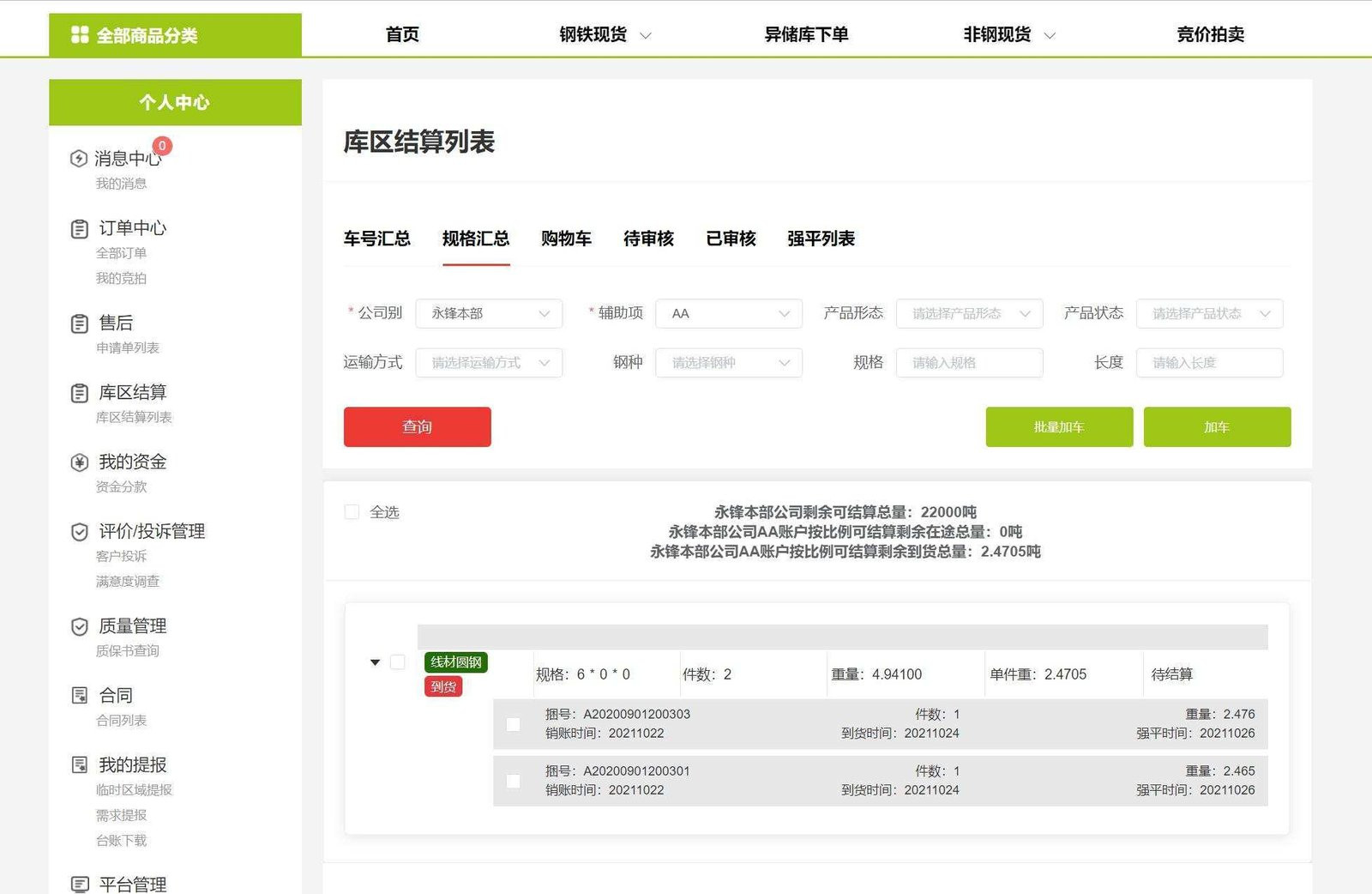Click the 我的提报 document icon
Screen dimensions: 1372x894
coord(80,764)
